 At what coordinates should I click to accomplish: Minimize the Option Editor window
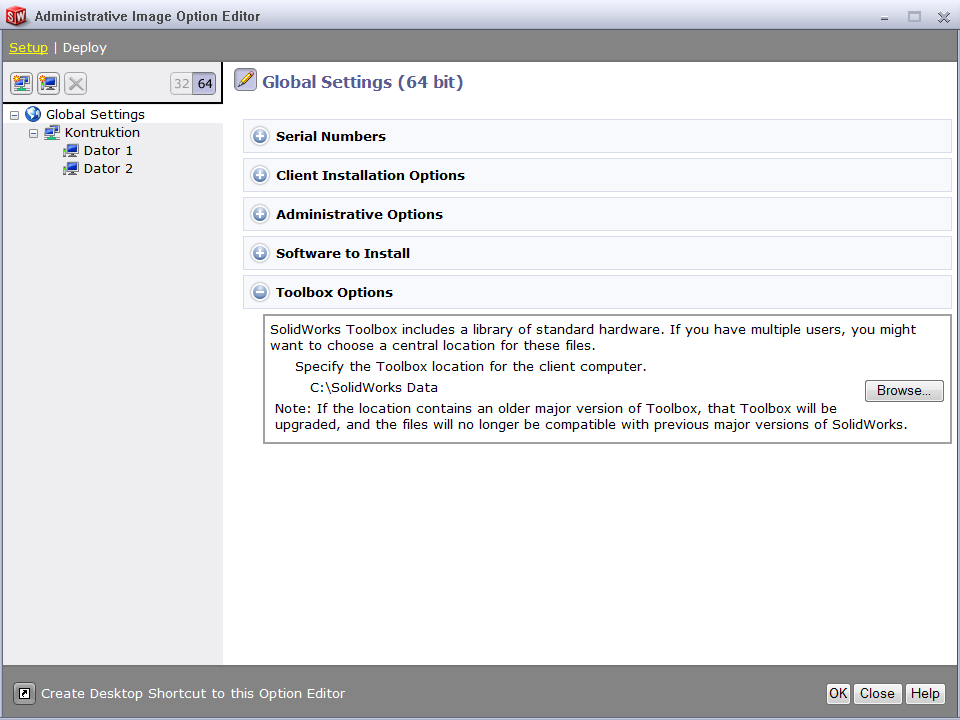point(884,17)
